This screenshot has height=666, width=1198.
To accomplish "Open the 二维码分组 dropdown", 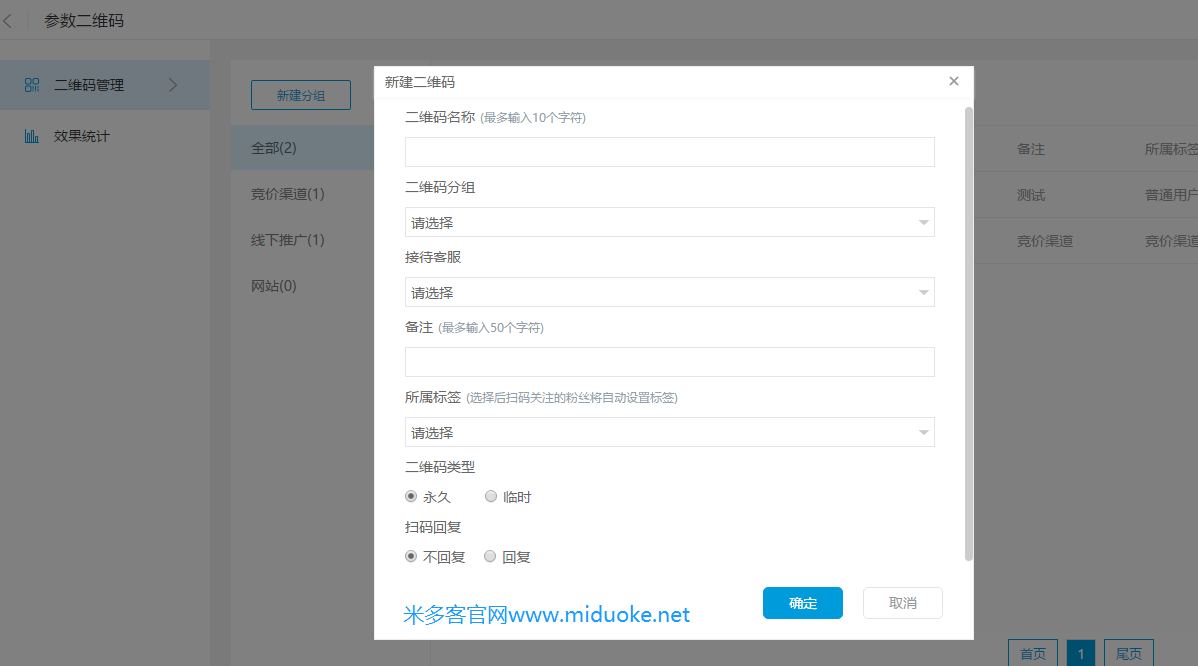I will [669, 222].
